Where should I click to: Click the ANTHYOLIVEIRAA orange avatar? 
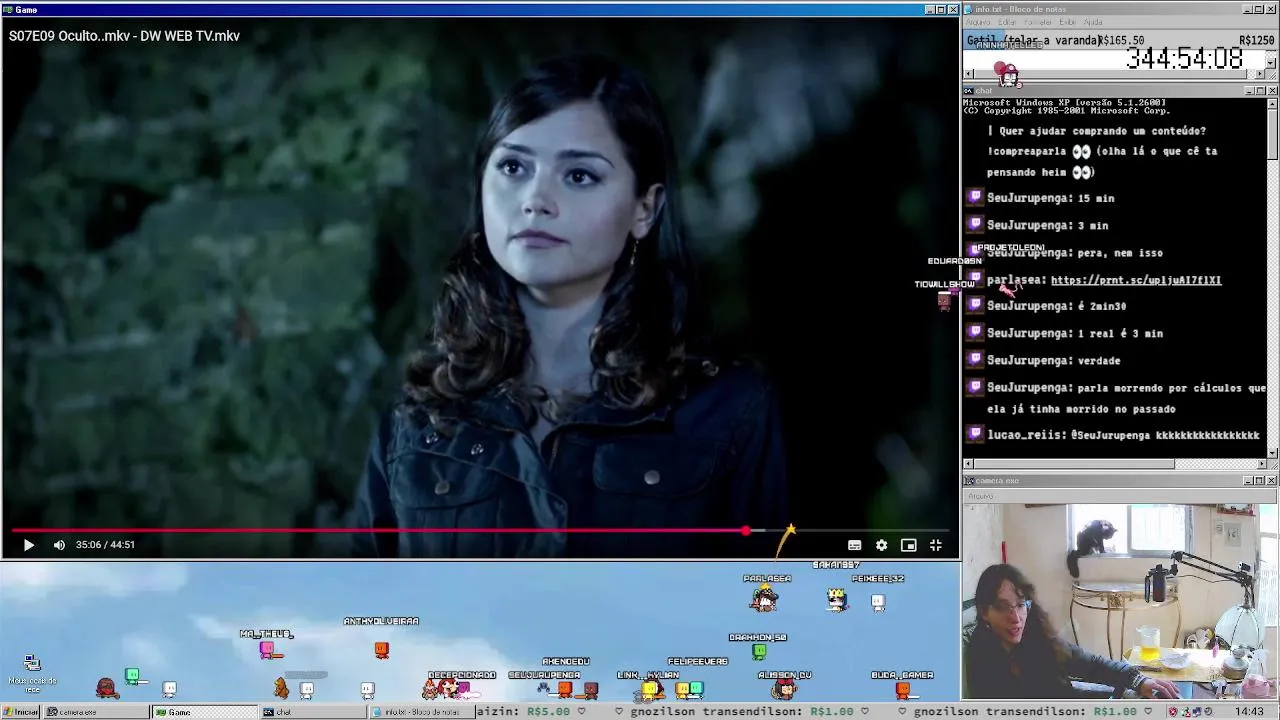[381, 650]
